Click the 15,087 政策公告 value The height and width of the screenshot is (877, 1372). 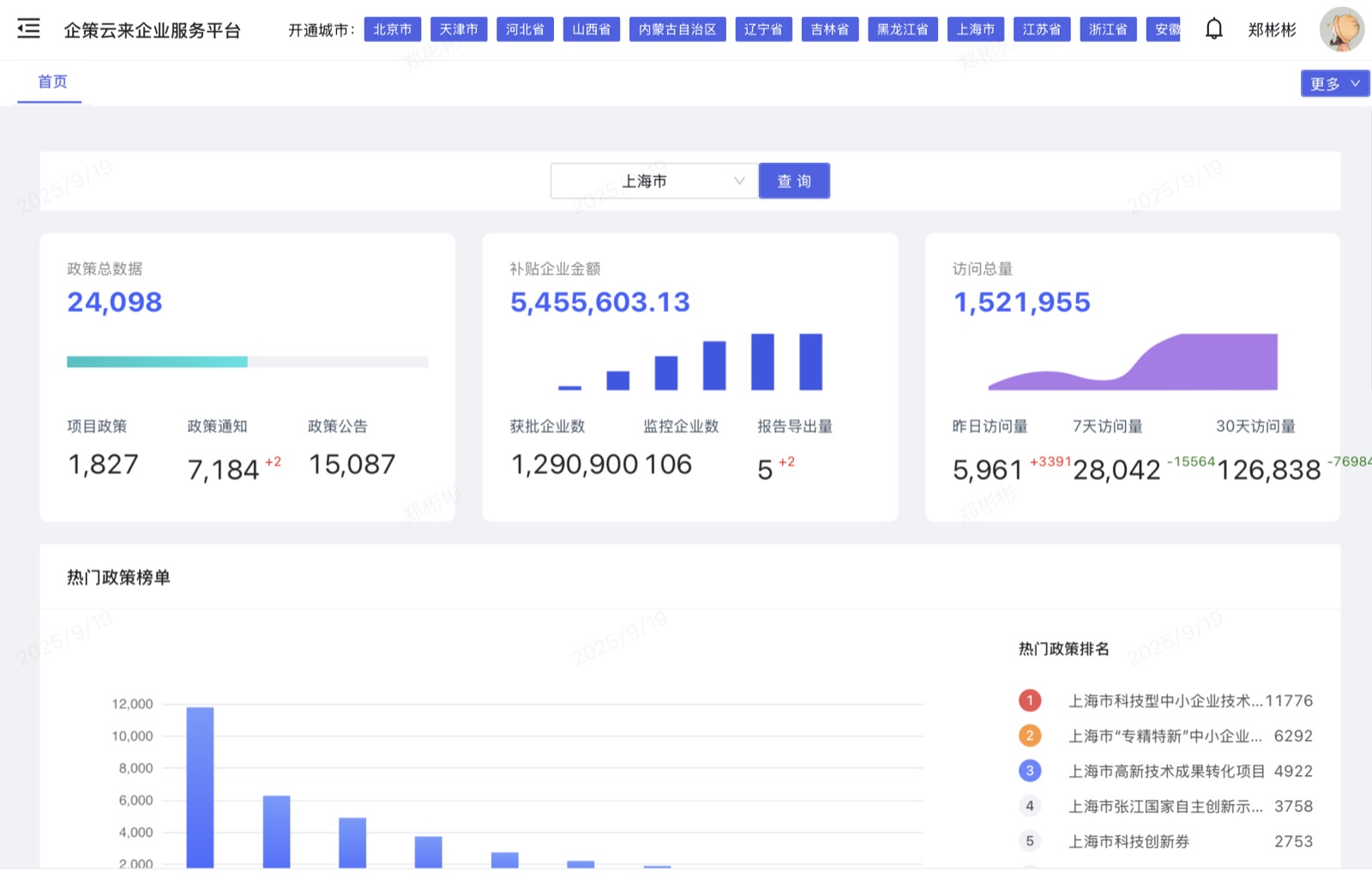[352, 464]
